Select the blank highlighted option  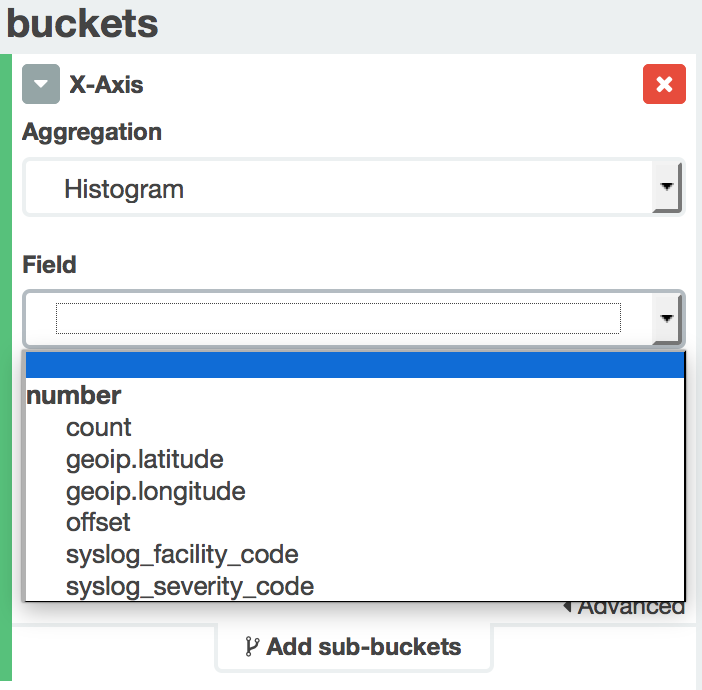click(354, 364)
